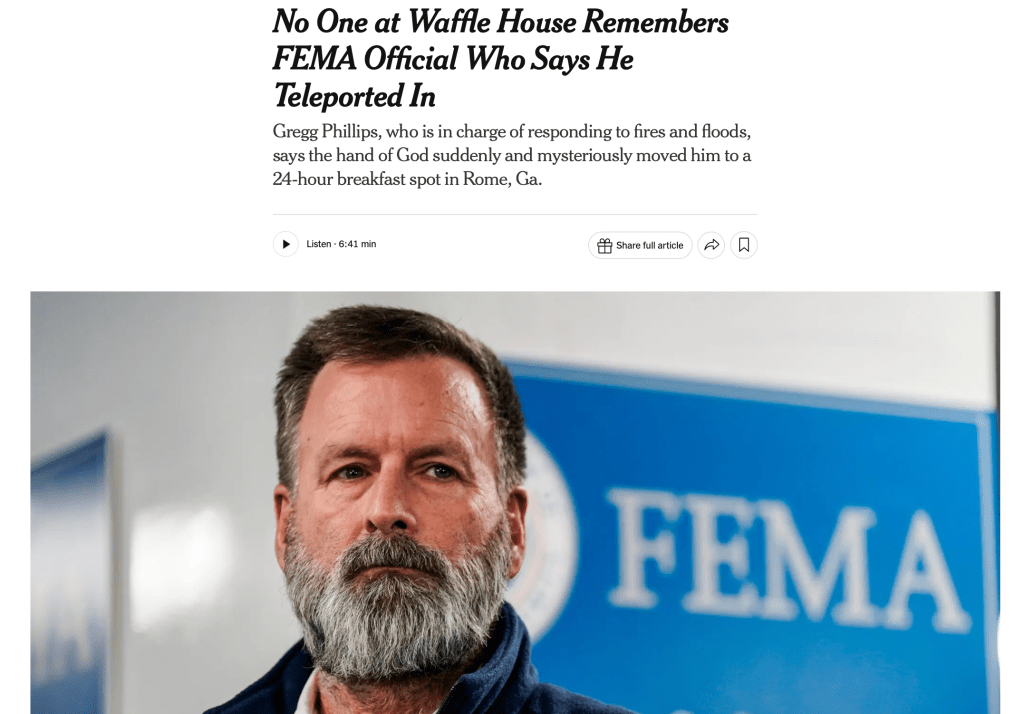Open share options via curved arrow icon
1024x714 pixels.
(711, 245)
